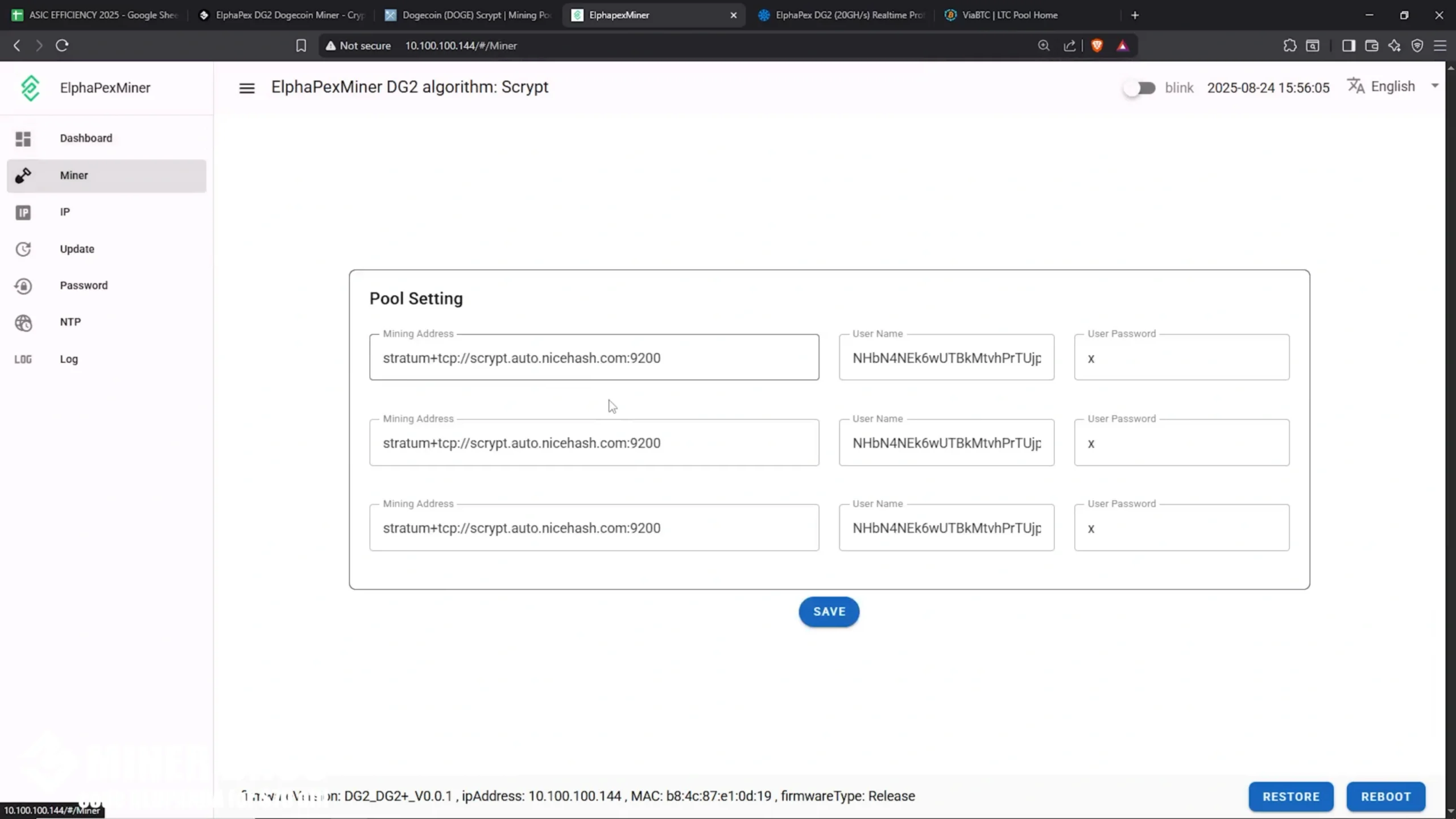Click the second Mining Address field
The height and width of the screenshot is (819, 1456).
[x=594, y=442]
